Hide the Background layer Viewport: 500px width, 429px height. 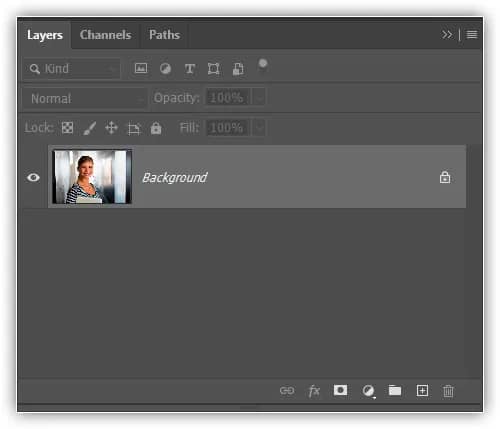(33, 177)
